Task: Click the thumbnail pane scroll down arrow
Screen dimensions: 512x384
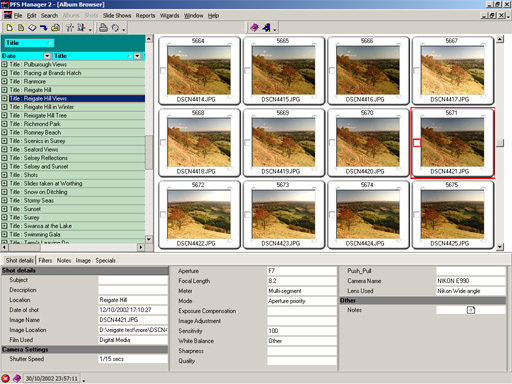Action: pos(500,247)
